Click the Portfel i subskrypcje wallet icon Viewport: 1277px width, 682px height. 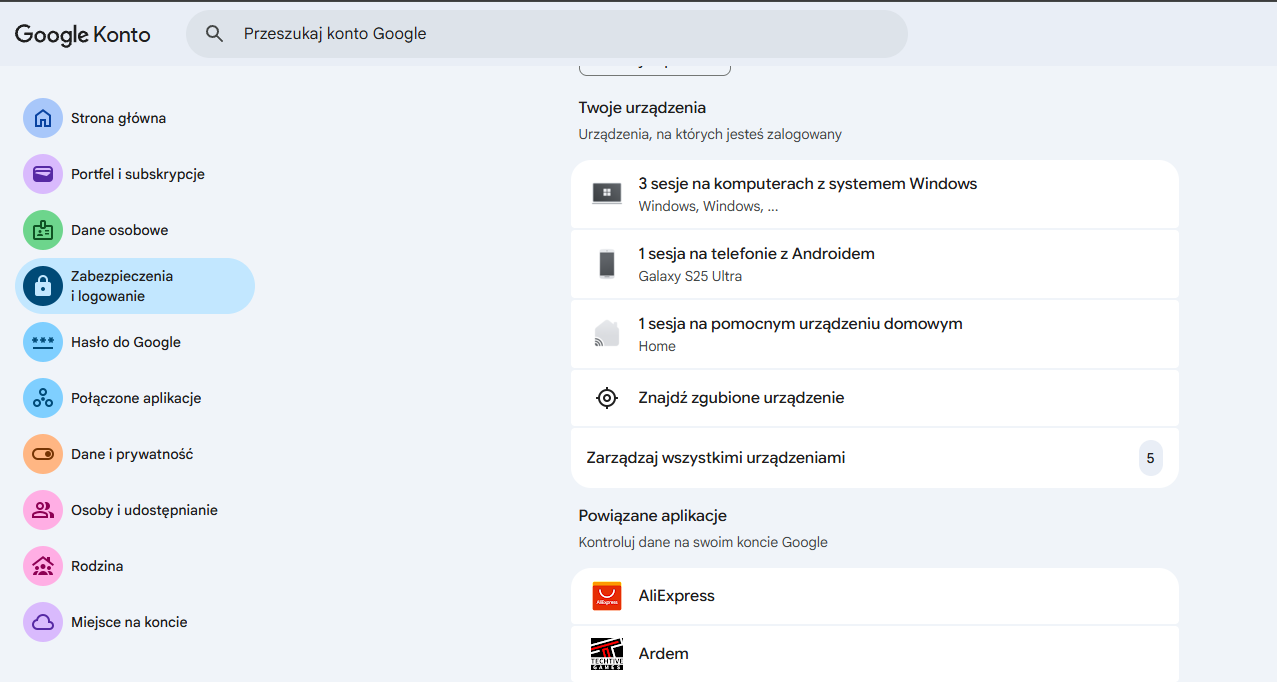[x=43, y=174]
